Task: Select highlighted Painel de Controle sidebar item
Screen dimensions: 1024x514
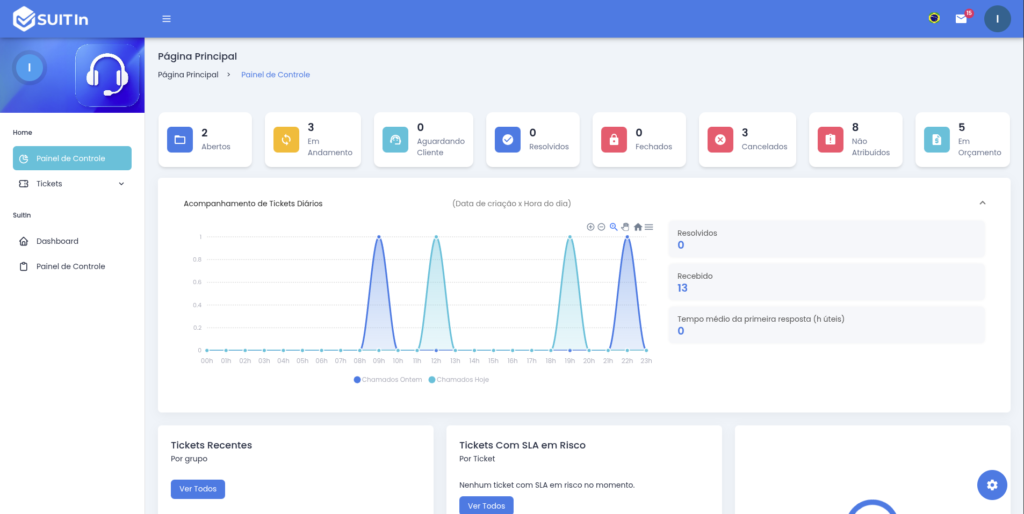Action: point(72,158)
